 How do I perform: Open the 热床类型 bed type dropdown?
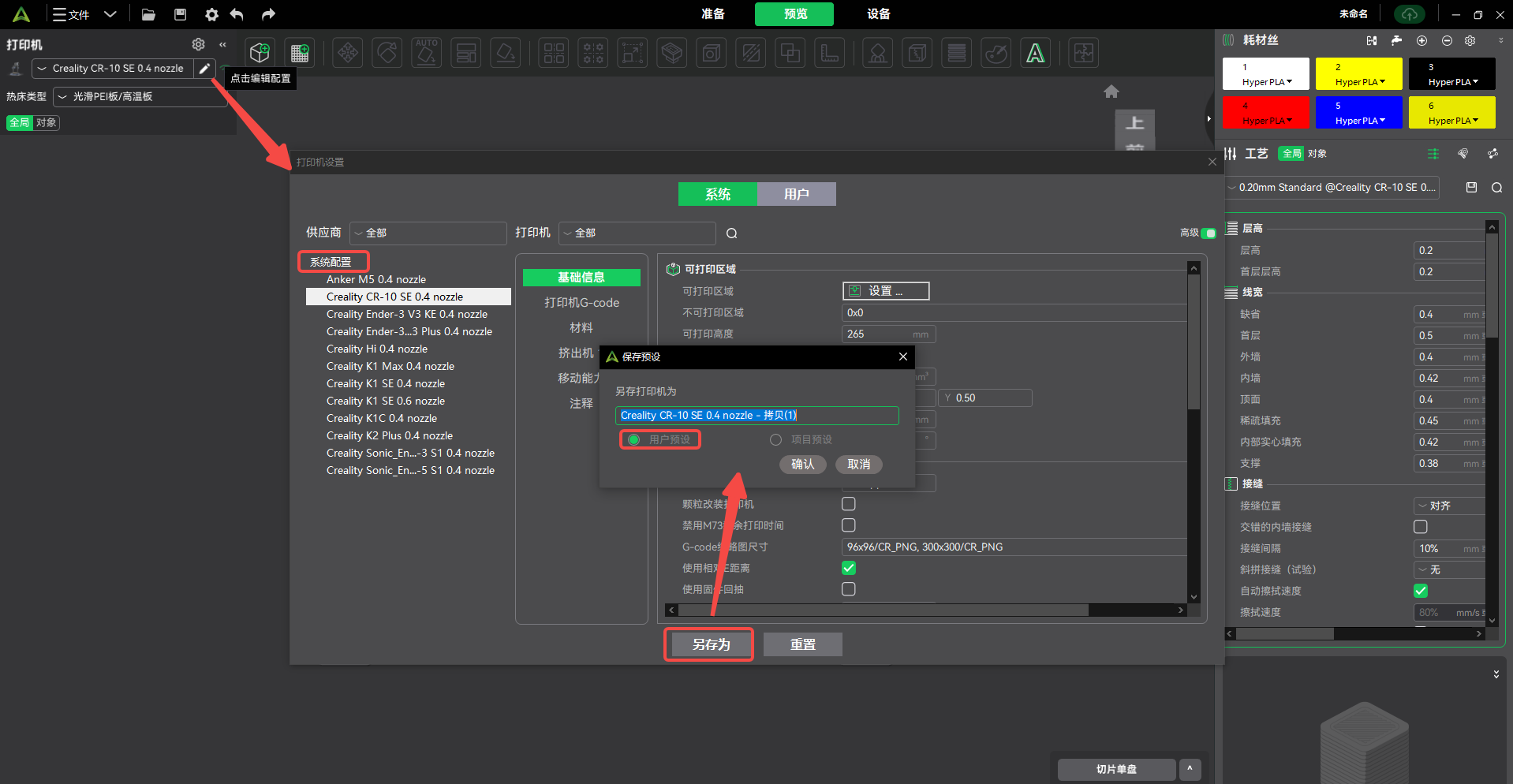click(140, 97)
